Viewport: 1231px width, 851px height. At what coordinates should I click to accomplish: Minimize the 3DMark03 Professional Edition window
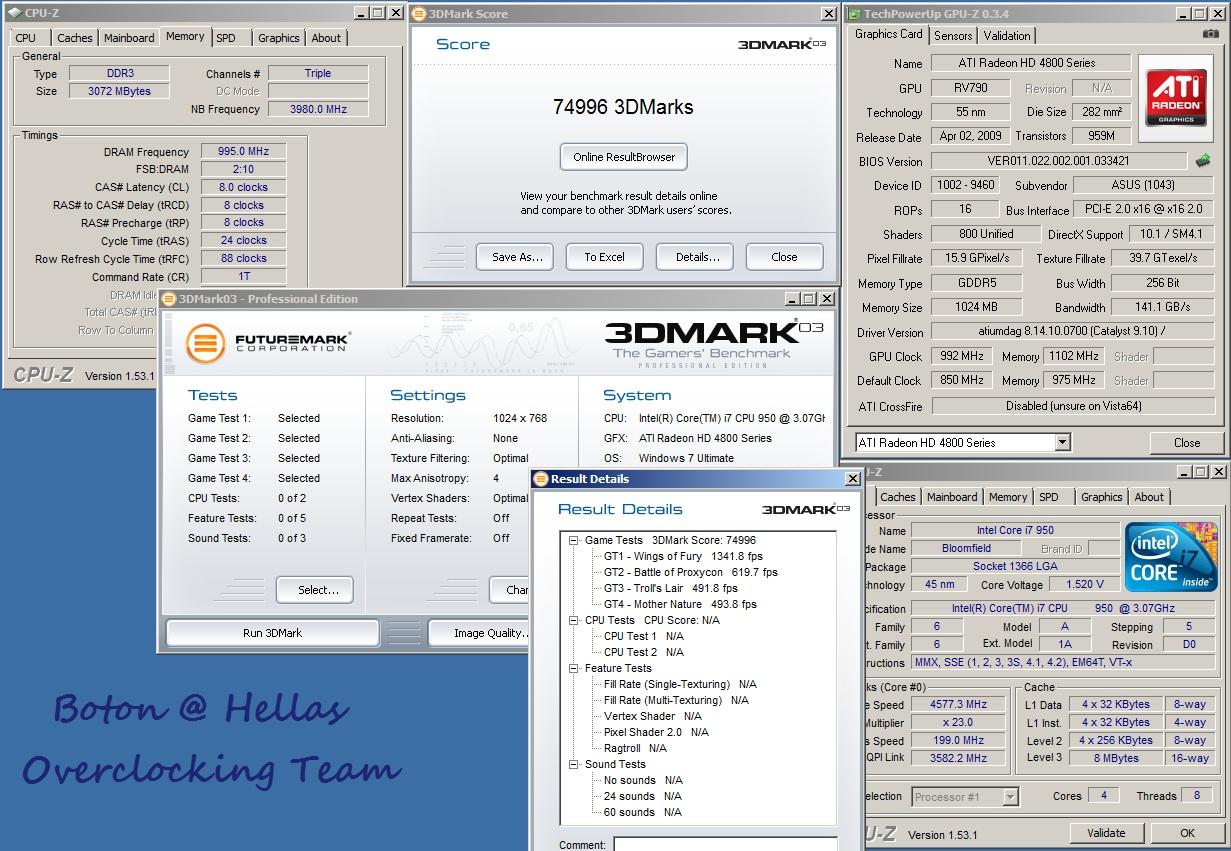pos(791,299)
